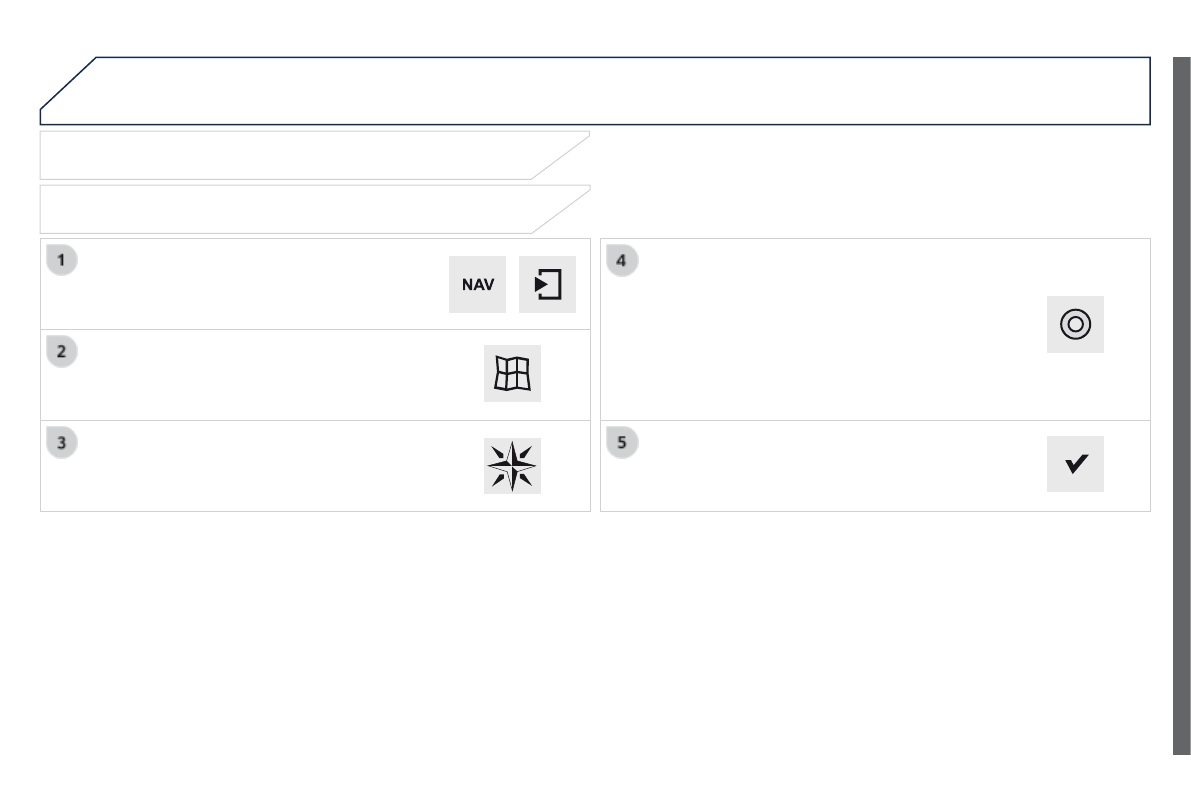The width and height of the screenshot is (1191, 794).
Task: Select the folded map icon
Action: pos(512,374)
